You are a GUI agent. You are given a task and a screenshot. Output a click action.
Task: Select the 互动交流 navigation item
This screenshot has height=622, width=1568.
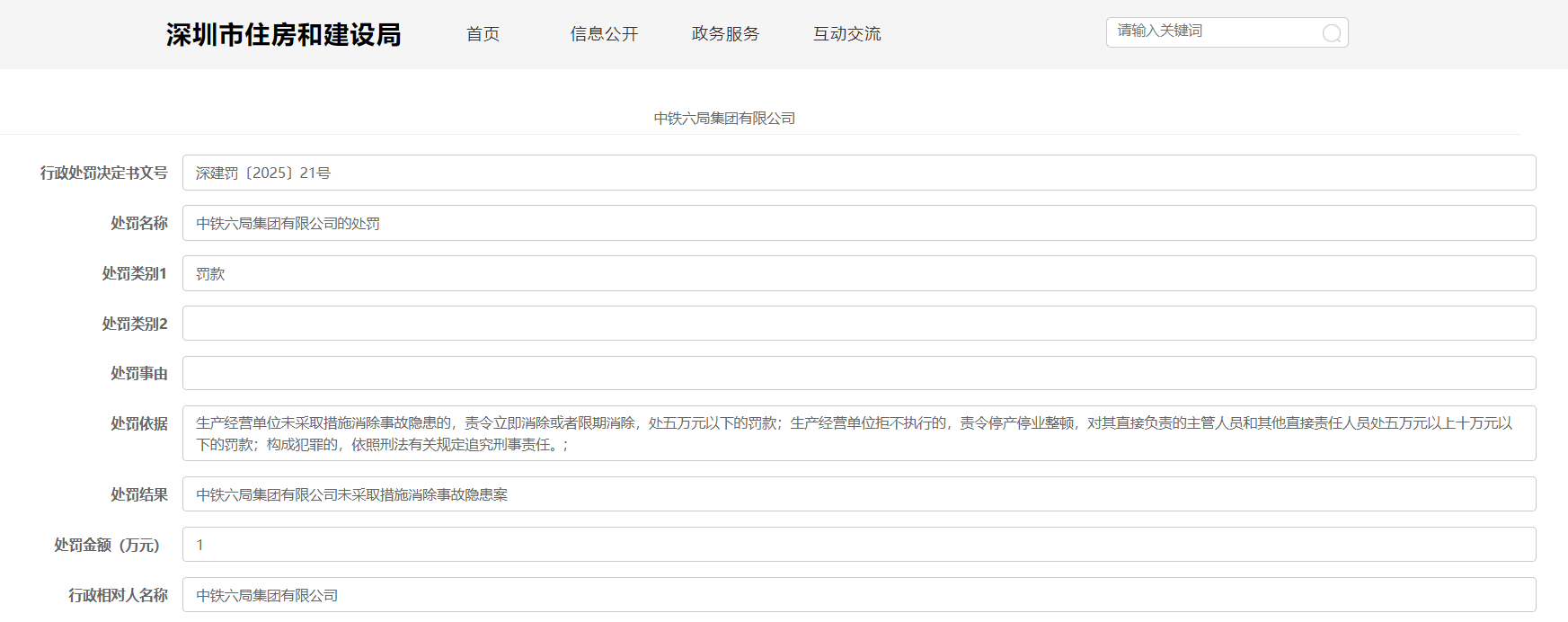click(x=846, y=34)
